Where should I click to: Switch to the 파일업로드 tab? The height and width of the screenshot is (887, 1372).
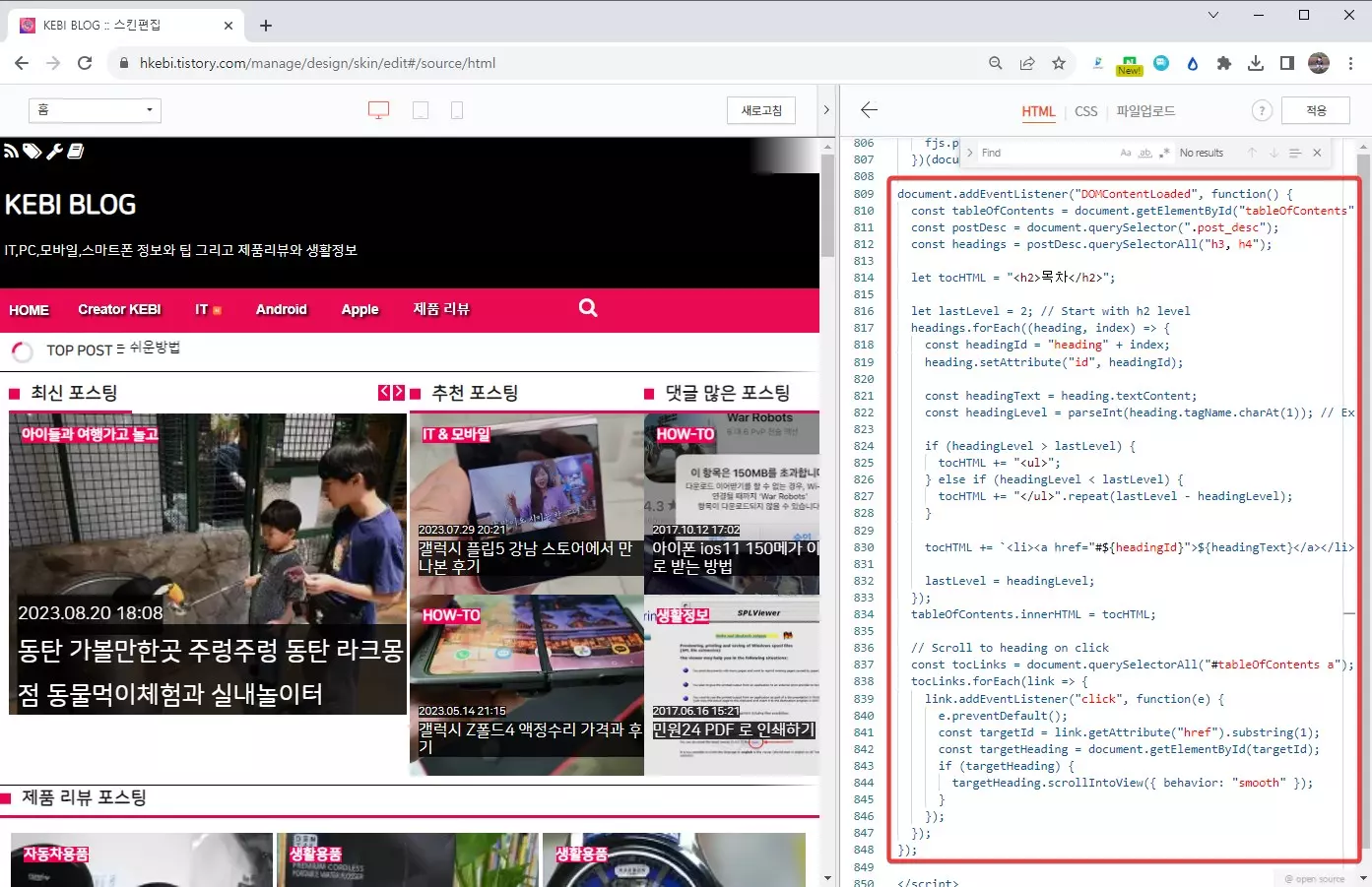[1145, 111]
